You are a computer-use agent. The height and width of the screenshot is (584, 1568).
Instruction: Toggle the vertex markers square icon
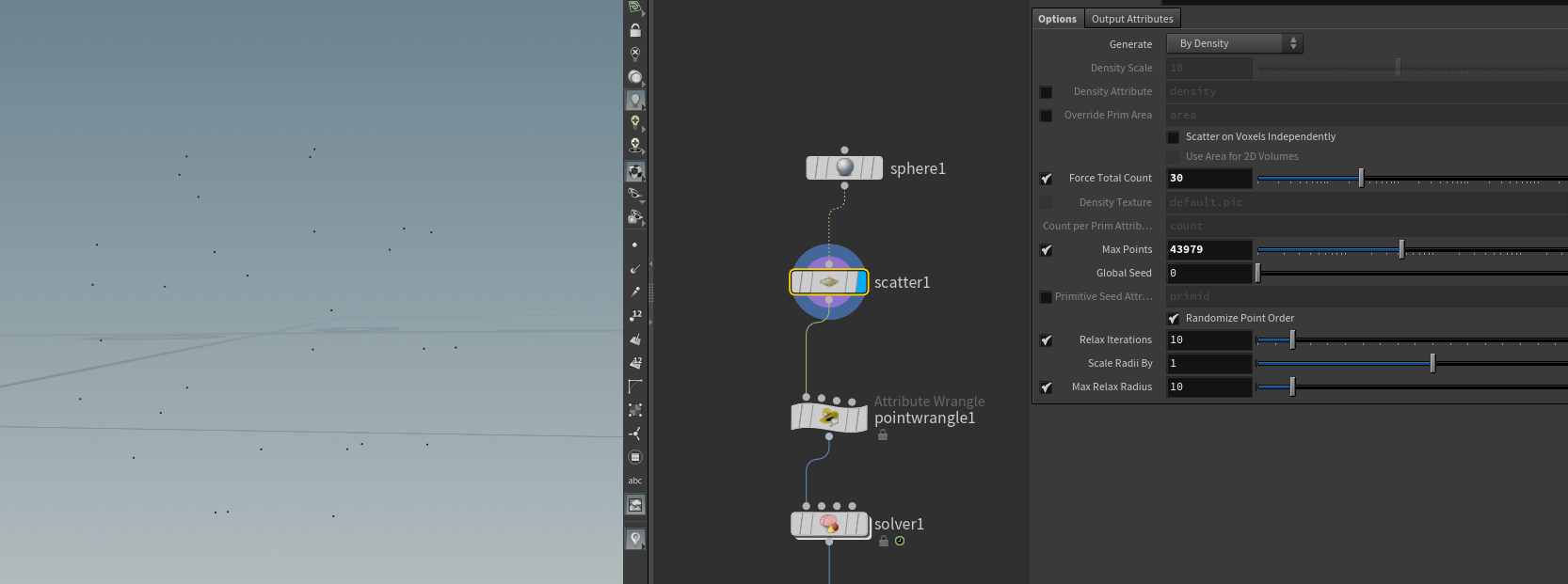point(635,410)
